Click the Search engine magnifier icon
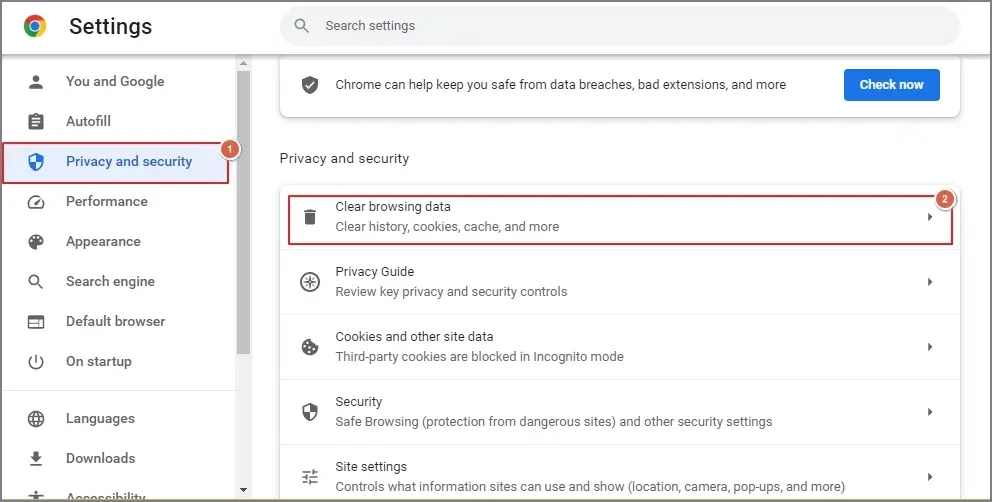Image resolution: width=992 pixels, height=502 pixels. pyautogui.click(x=36, y=282)
